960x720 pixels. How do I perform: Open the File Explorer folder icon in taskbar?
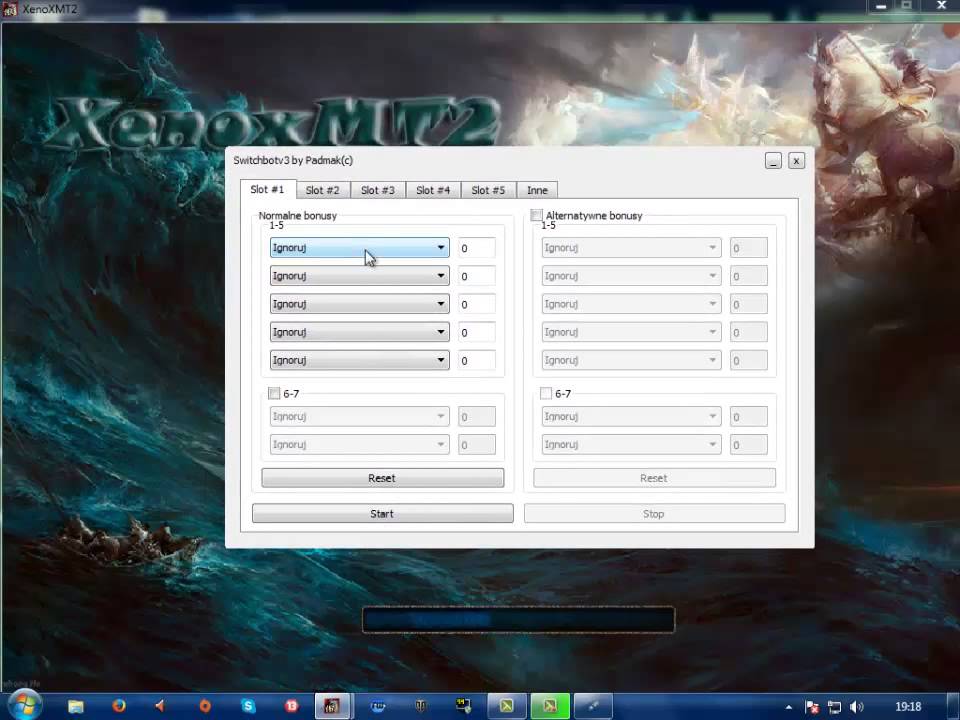click(76, 707)
